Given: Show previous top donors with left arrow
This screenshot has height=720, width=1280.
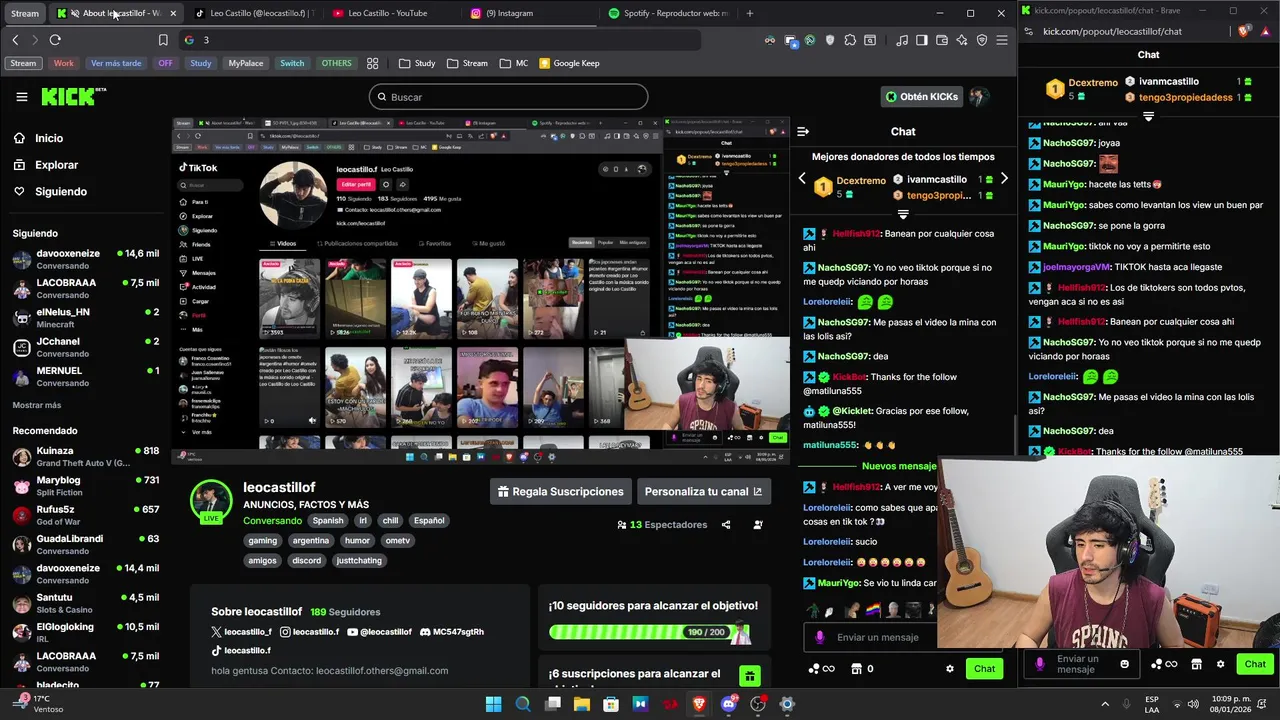Looking at the screenshot, I should tap(801, 179).
